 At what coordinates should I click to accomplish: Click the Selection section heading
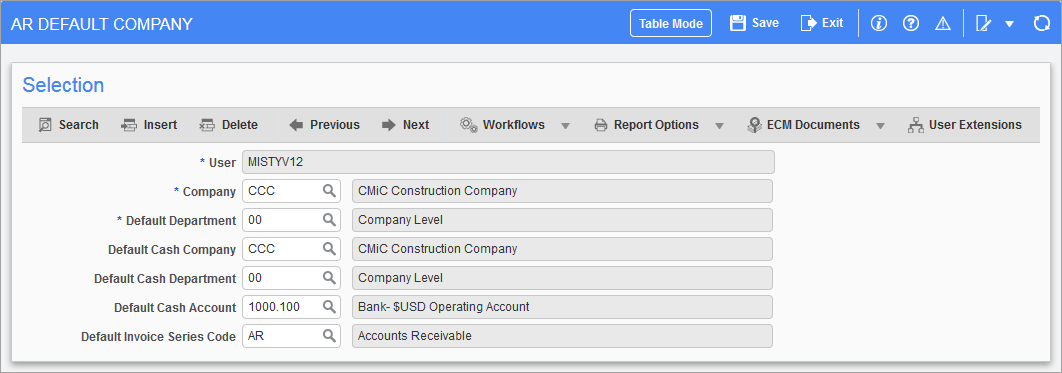coord(63,85)
